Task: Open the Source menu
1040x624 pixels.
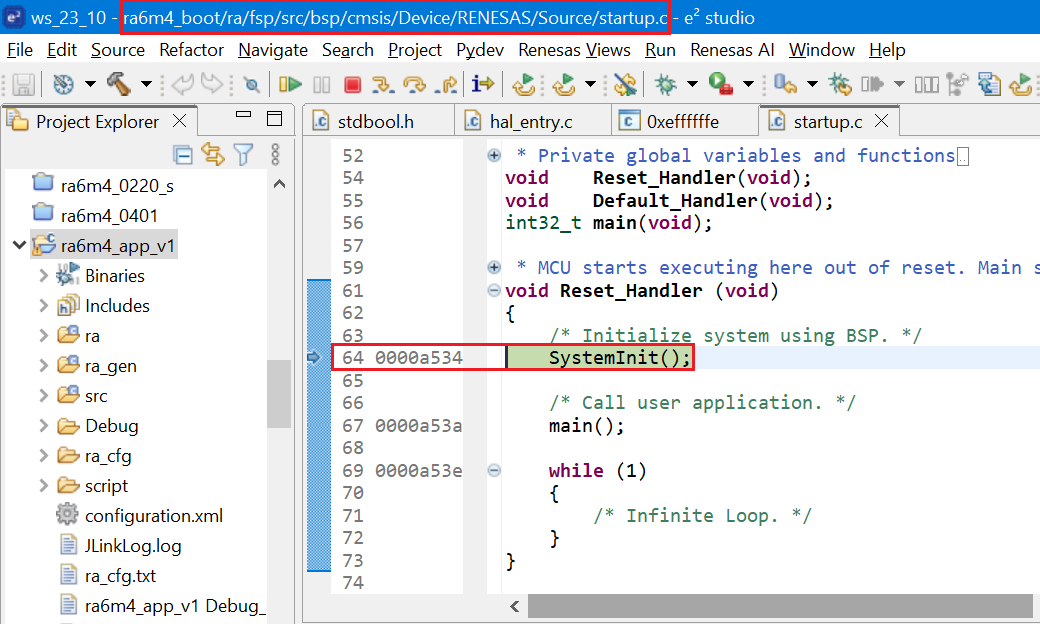Action: tap(118, 50)
